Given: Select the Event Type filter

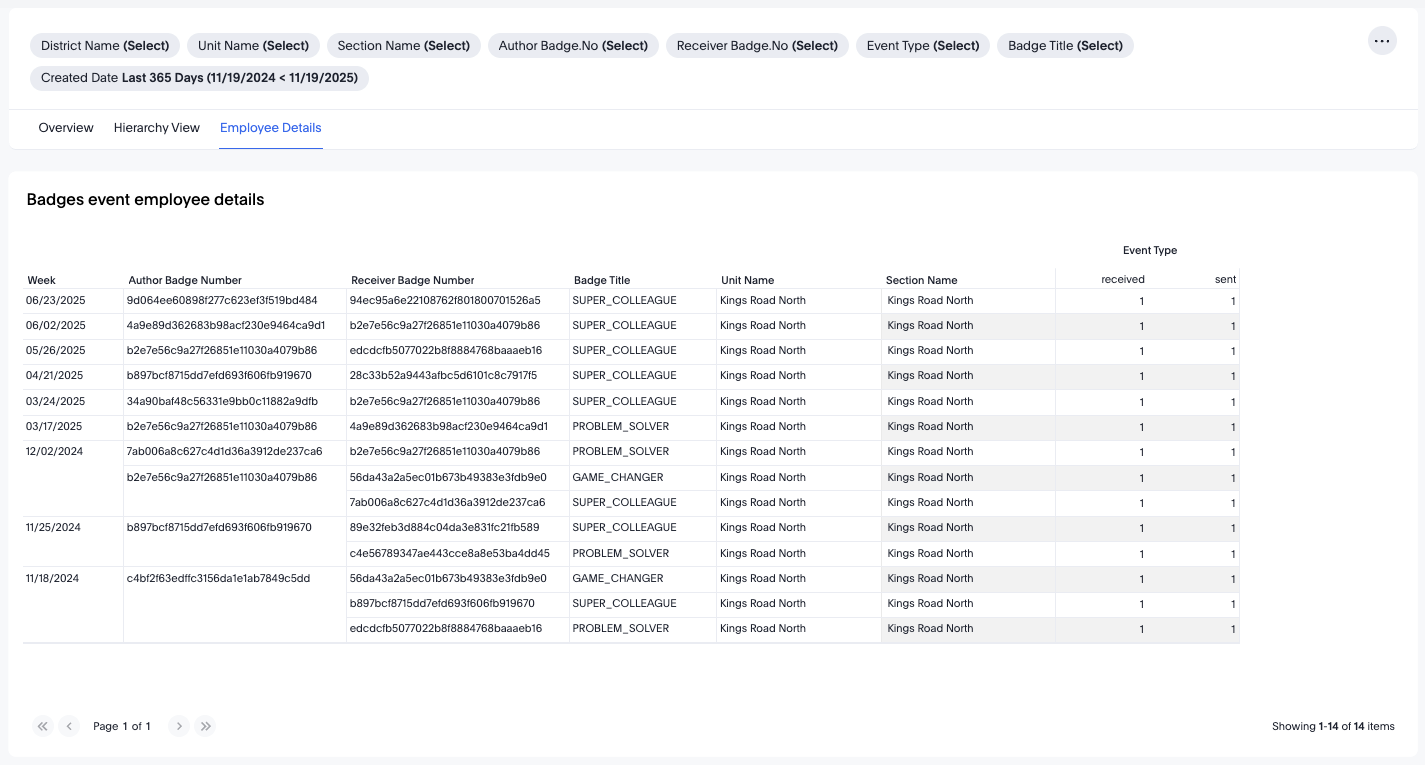Looking at the screenshot, I should click(x=922, y=46).
